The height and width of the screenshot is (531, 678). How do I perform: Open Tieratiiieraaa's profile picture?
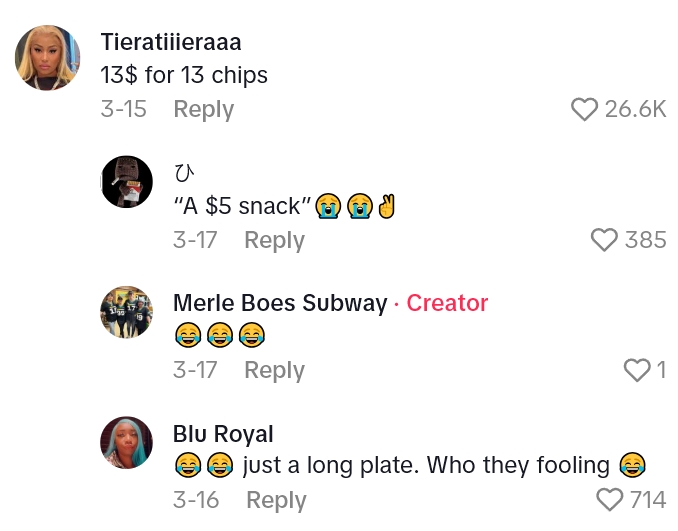[47, 58]
